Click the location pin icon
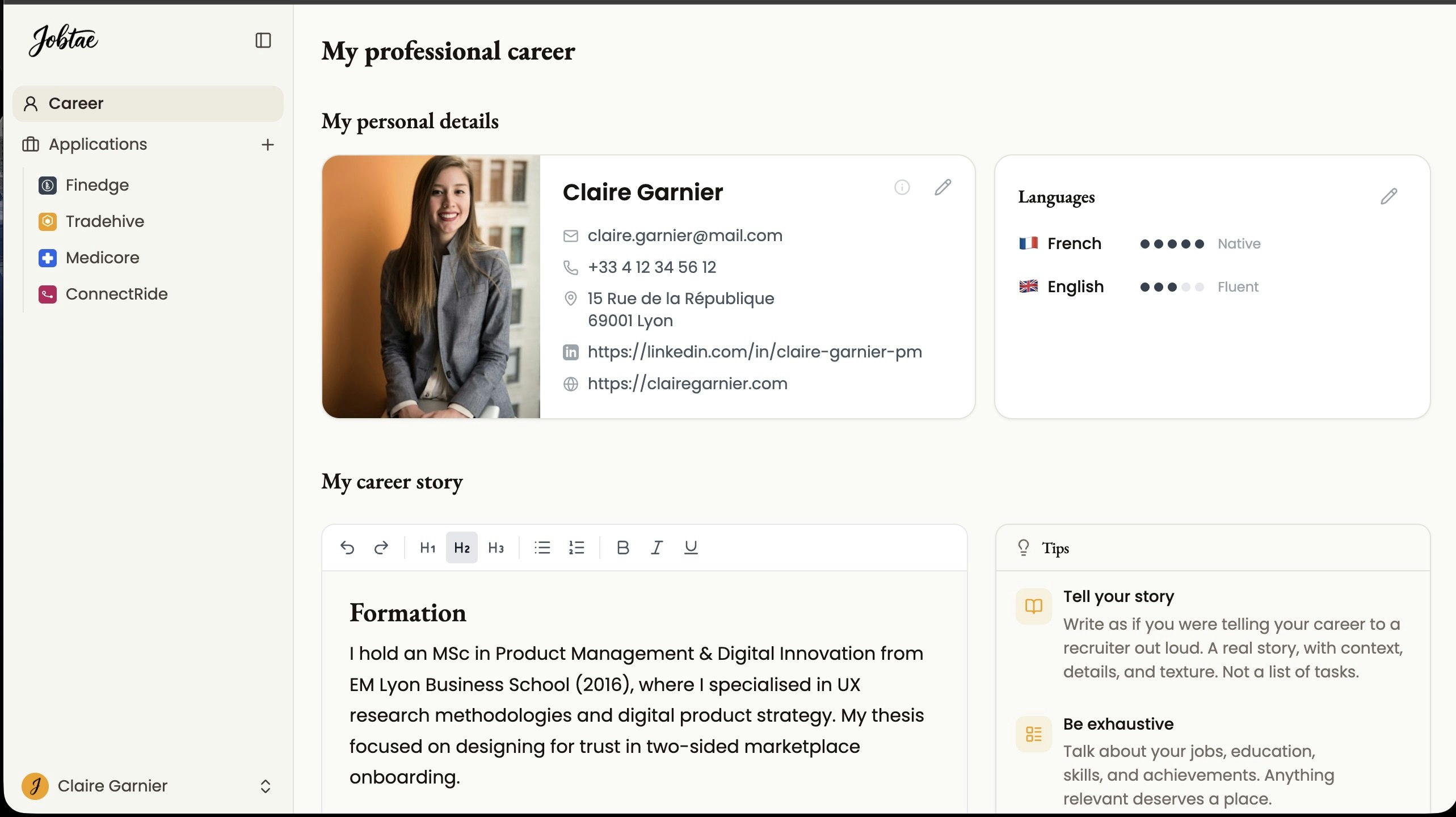The width and height of the screenshot is (1456, 817). coord(570,298)
